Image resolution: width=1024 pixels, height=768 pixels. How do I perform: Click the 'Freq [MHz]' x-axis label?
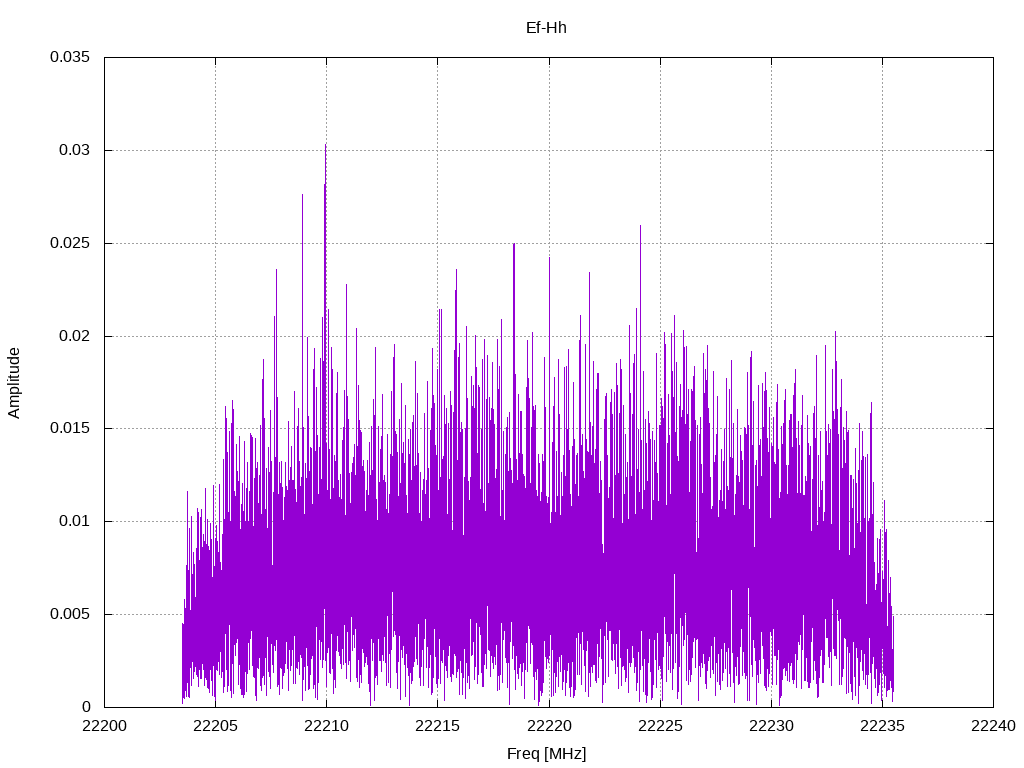547,754
